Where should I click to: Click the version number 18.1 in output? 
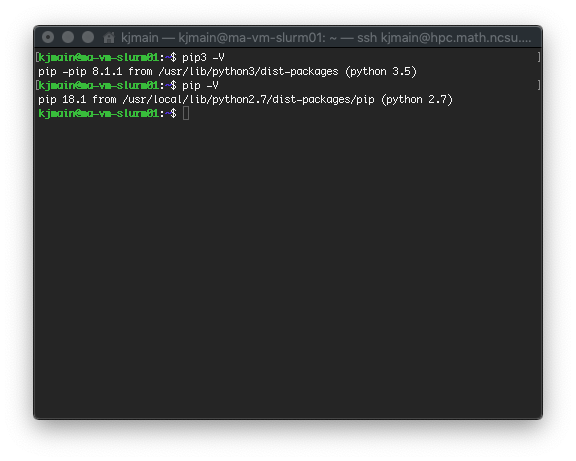(x=74, y=99)
